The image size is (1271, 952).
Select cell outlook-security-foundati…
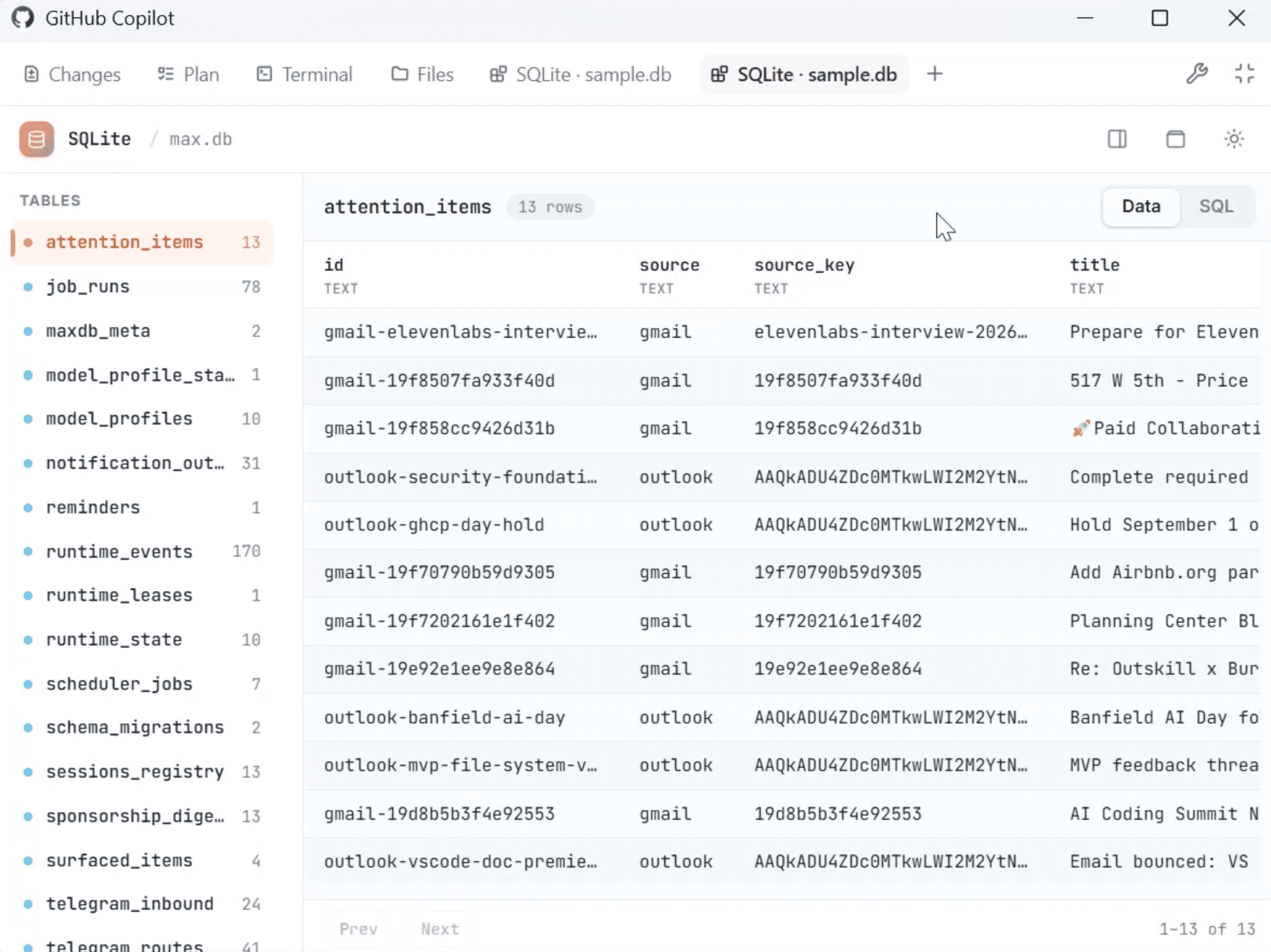coord(461,477)
